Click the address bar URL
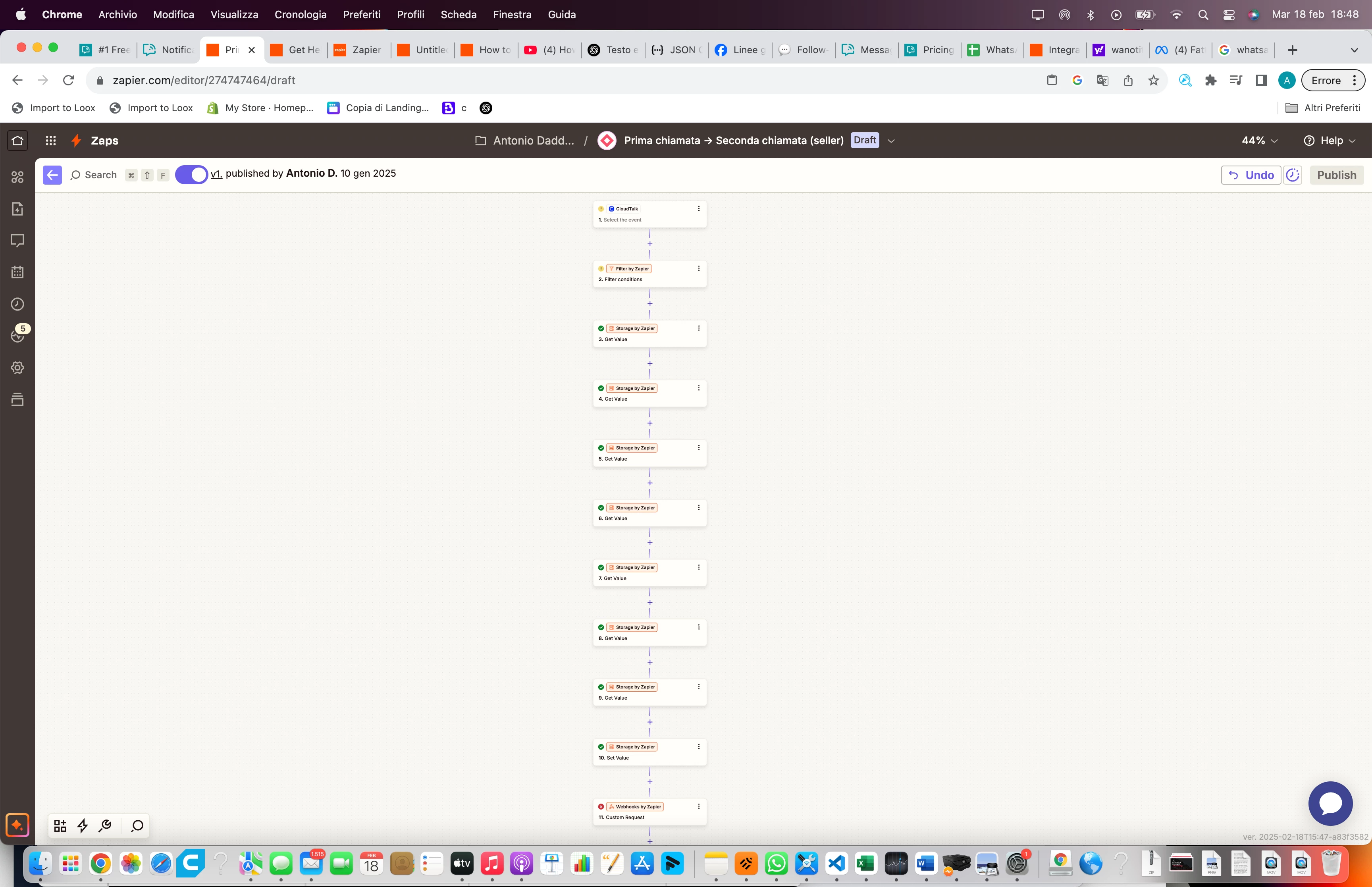The width and height of the screenshot is (1372, 887). tap(204, 80)
